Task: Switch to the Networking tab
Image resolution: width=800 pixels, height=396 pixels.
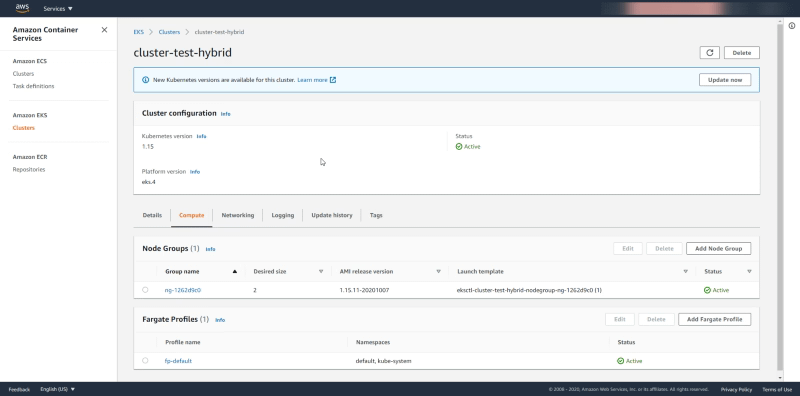Action: point(237,215)
